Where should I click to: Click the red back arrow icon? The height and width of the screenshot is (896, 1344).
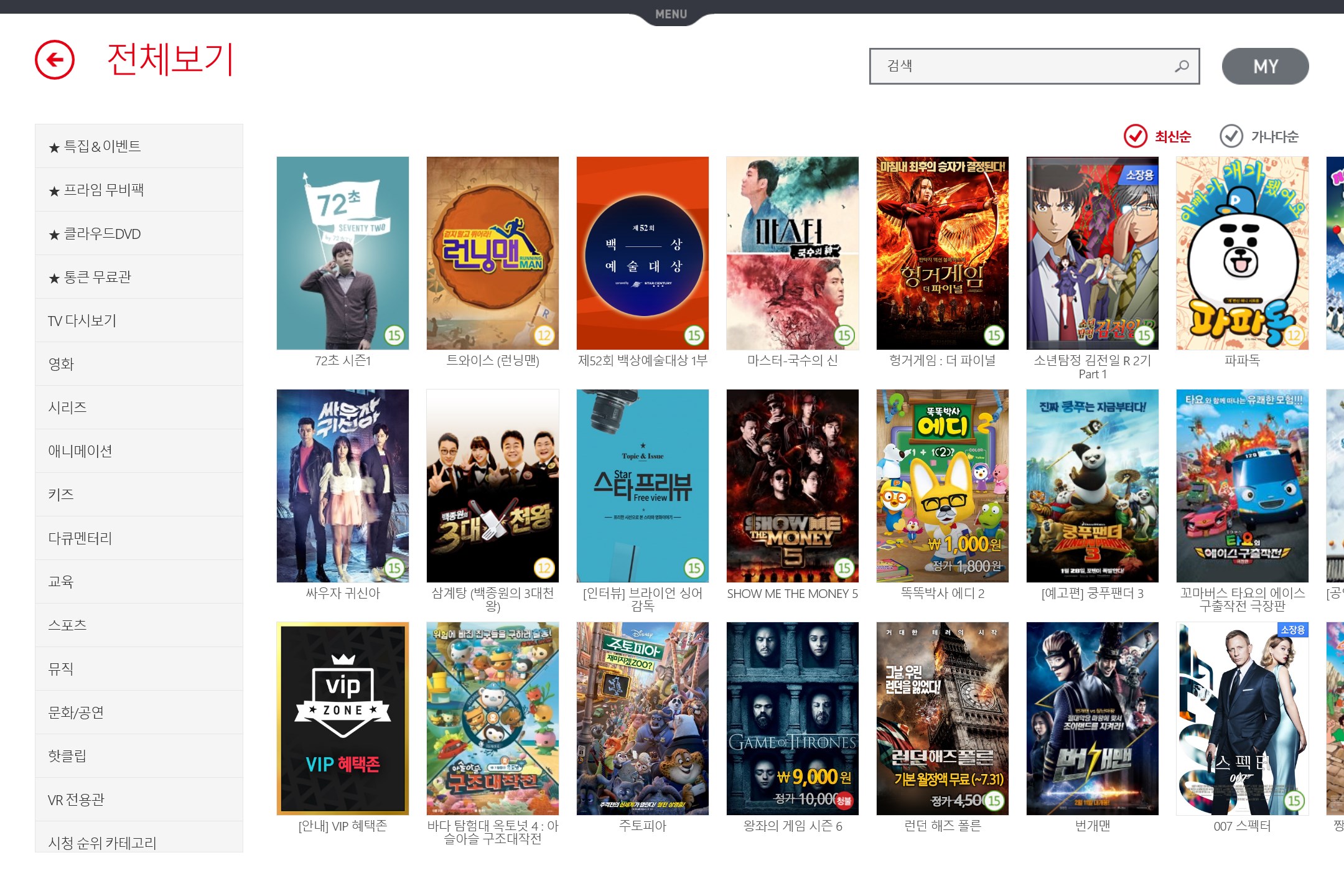(55, 60)
